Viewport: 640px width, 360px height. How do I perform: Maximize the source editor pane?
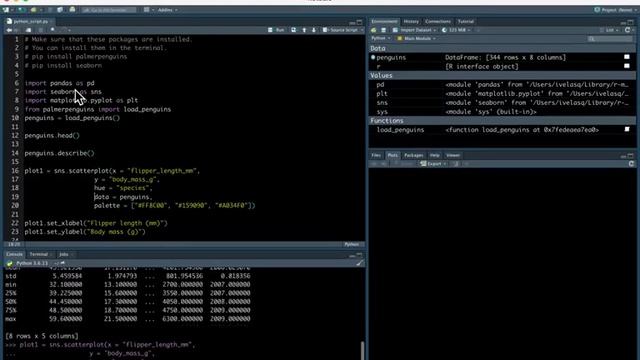(359, 22)
